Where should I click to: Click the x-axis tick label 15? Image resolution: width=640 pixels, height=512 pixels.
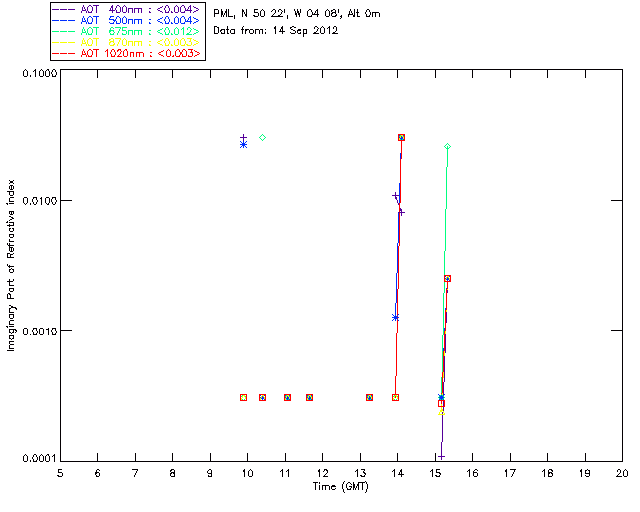435,473
